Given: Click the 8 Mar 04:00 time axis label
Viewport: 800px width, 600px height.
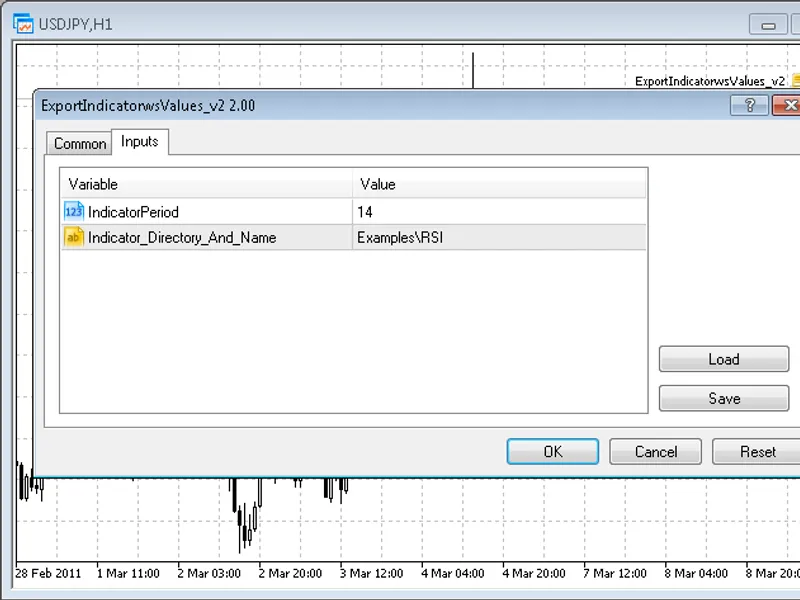Looking at the screenshot, I should coord(696,573).
